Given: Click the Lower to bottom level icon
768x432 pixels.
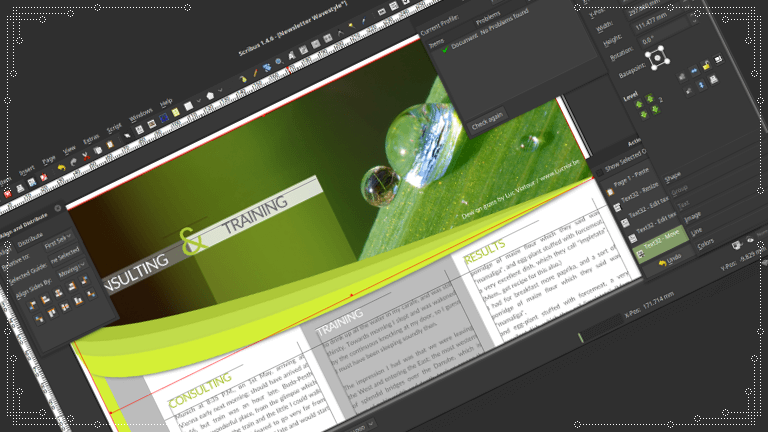Looking at the screenshot, I should (655, 109).
